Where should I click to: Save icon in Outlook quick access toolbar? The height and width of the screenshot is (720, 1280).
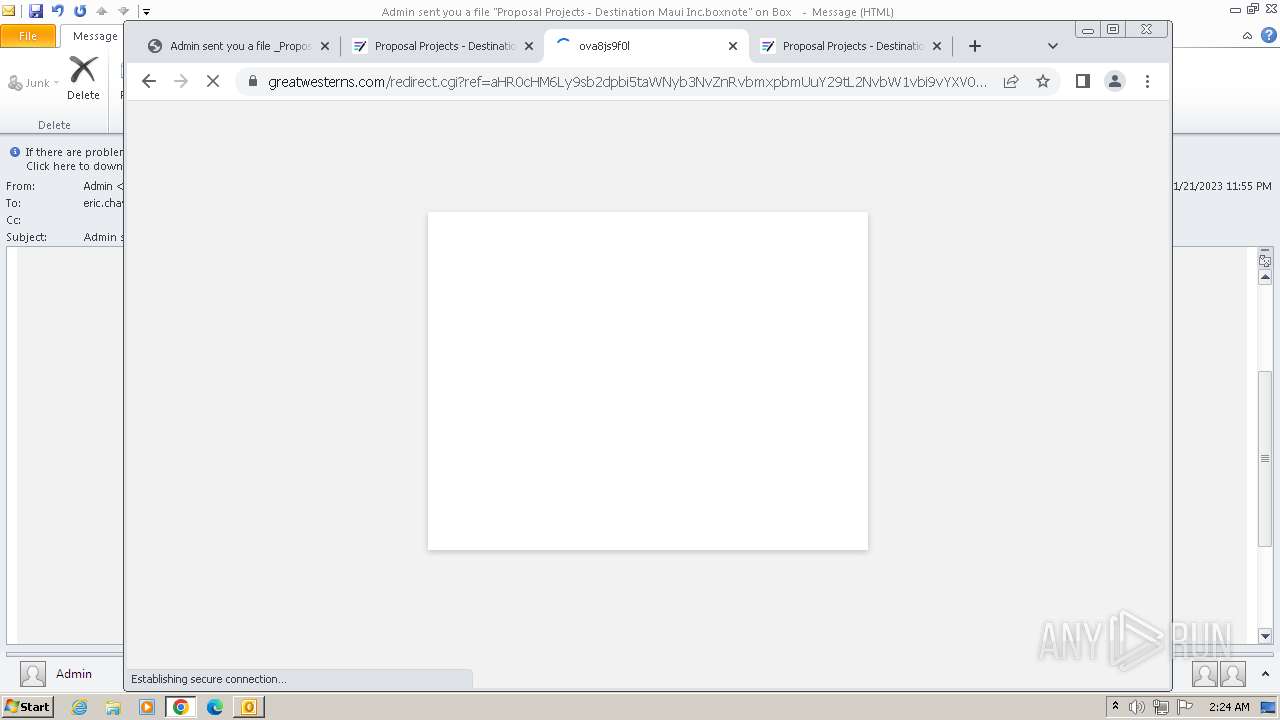click(x=36, y=11)
